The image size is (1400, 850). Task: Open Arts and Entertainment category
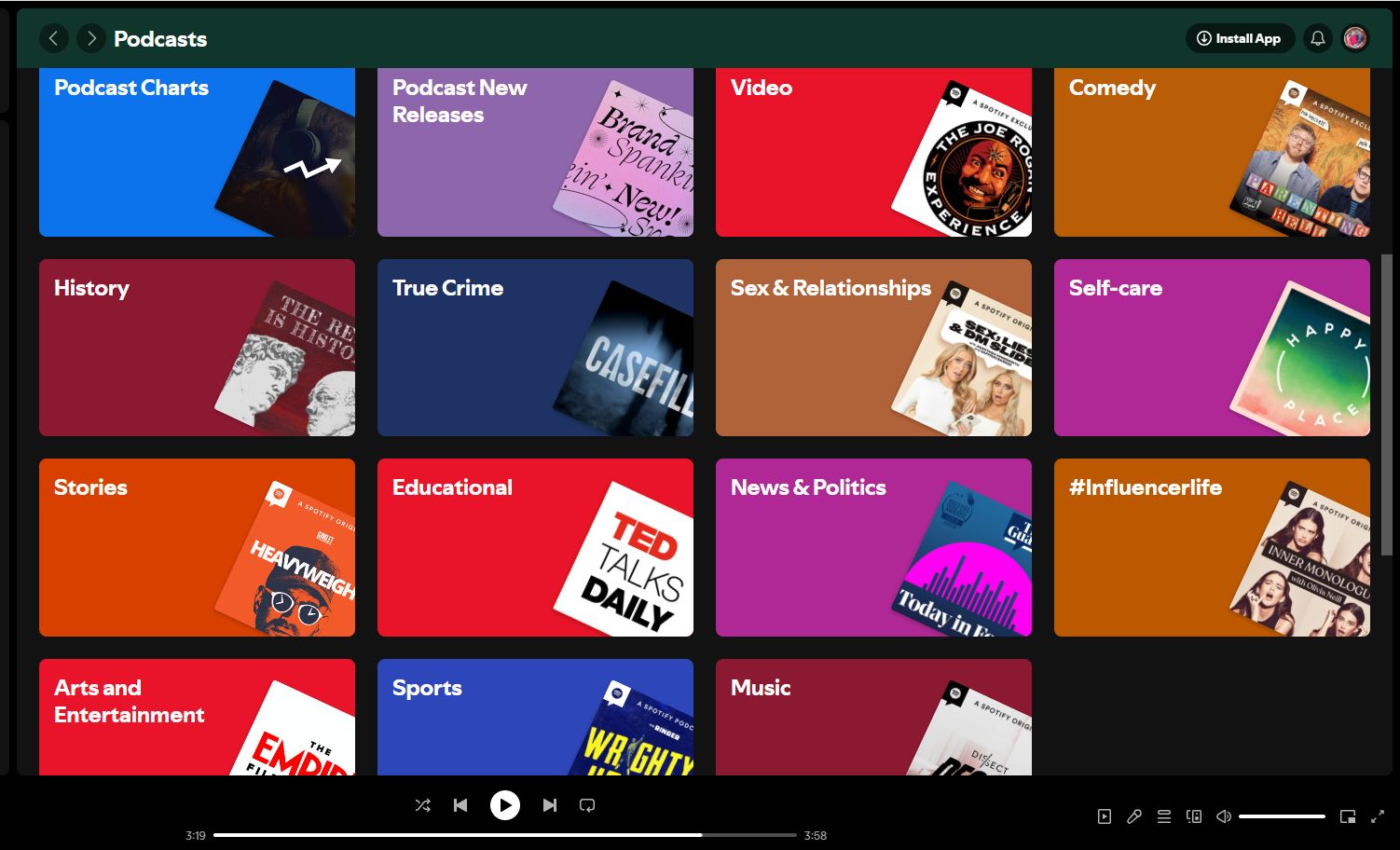coord(197,717)
